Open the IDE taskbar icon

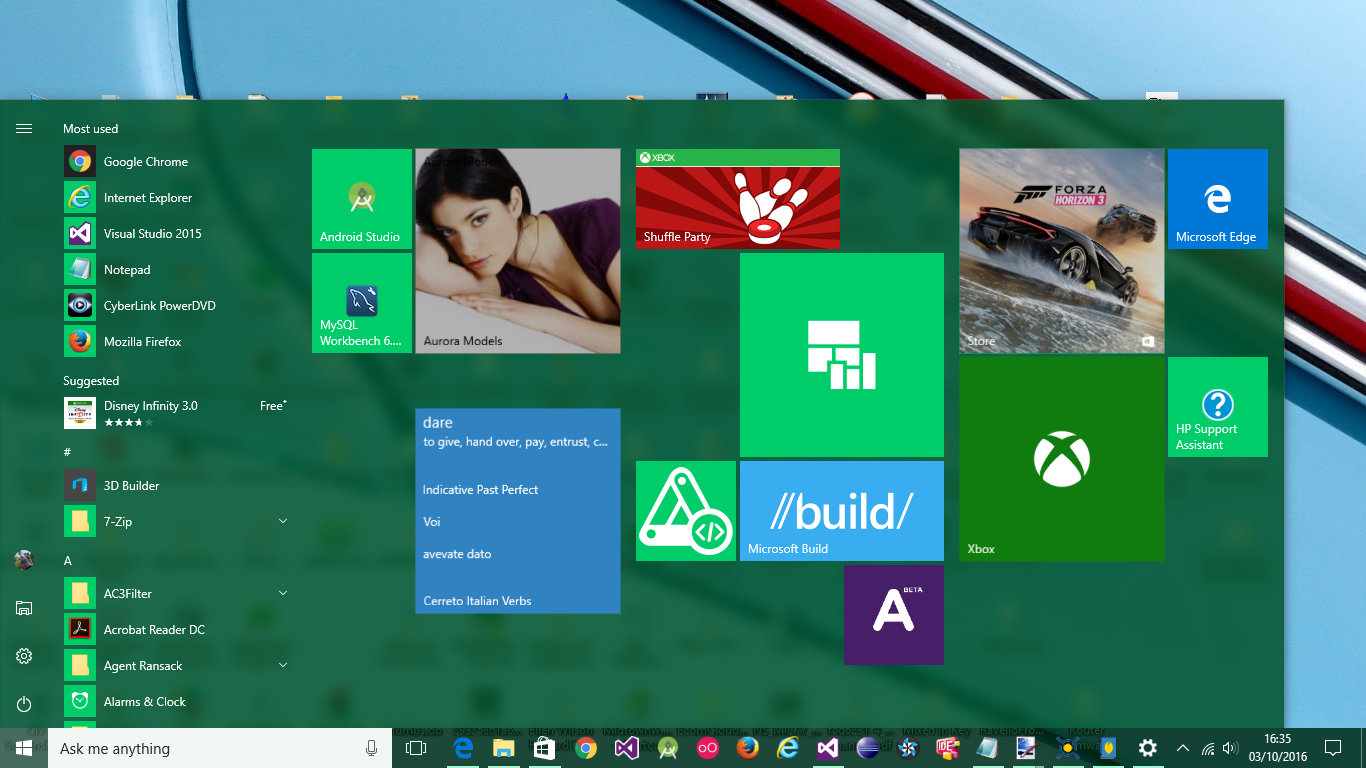[948, 748]
